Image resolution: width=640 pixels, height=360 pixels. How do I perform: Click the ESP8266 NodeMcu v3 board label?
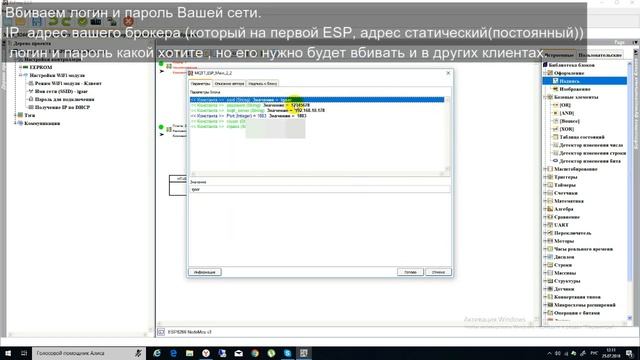[x=189, y=332]
